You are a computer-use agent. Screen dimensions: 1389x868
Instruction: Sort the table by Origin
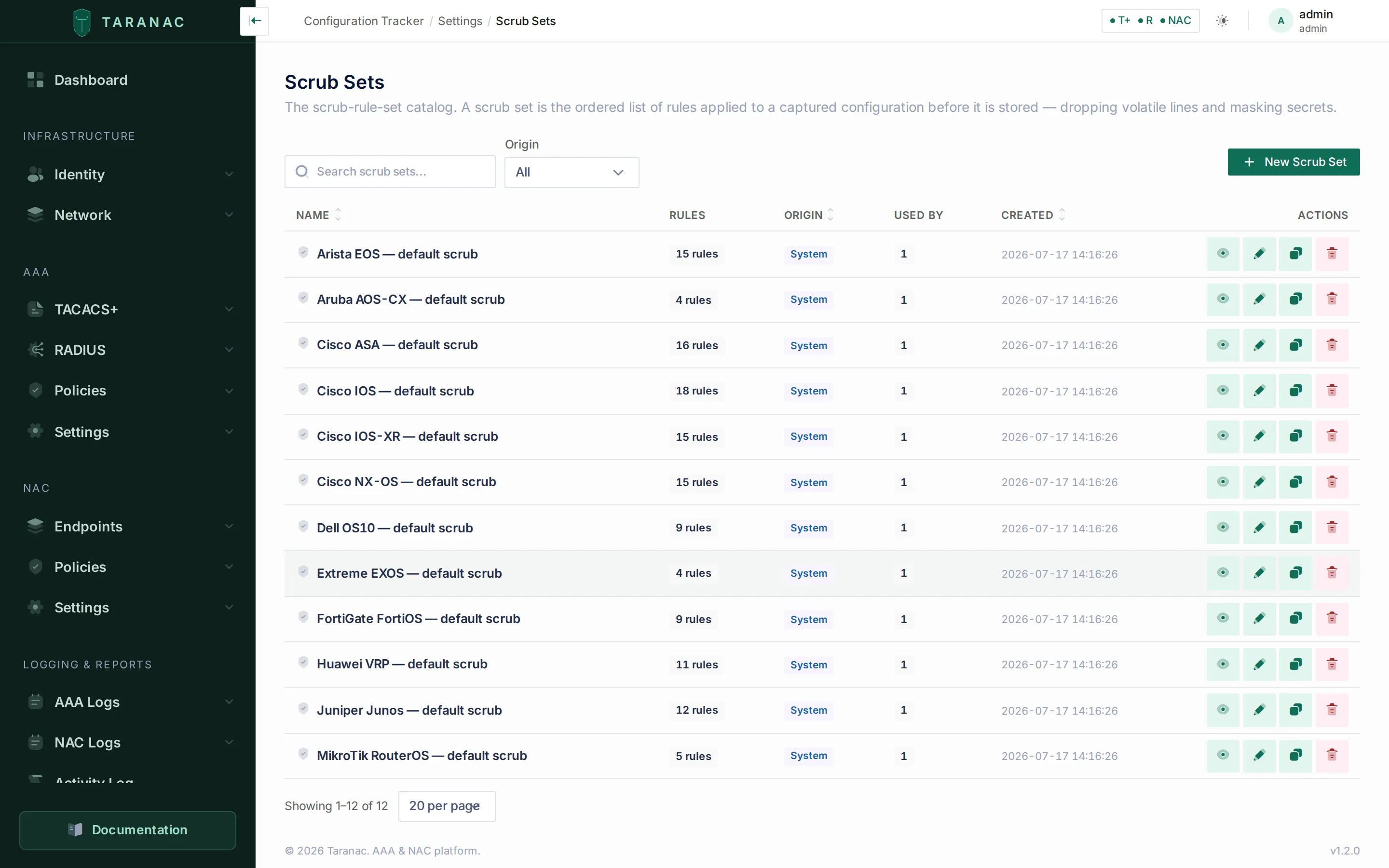pyautogui.click(x=809, y=215)
